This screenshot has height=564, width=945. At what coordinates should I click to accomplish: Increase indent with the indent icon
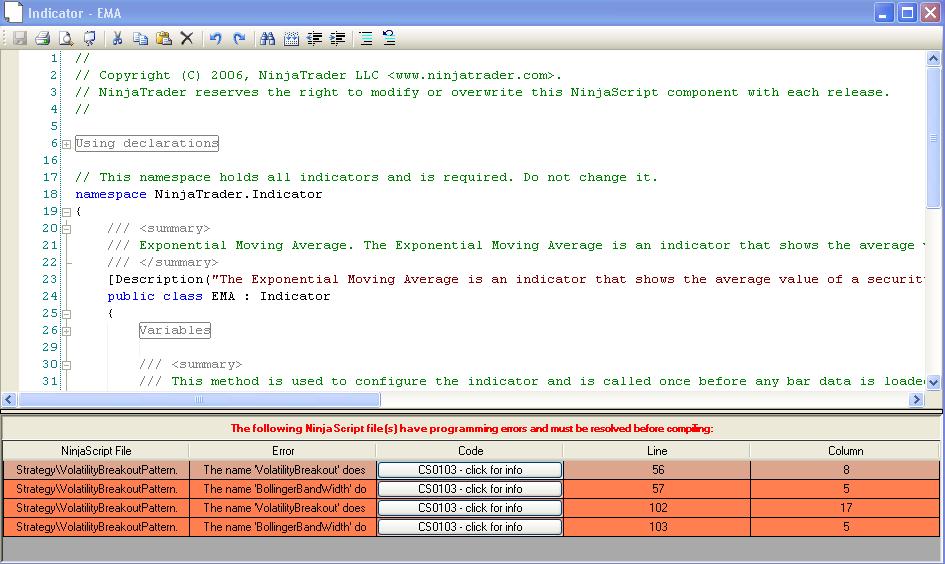point(338,39)
